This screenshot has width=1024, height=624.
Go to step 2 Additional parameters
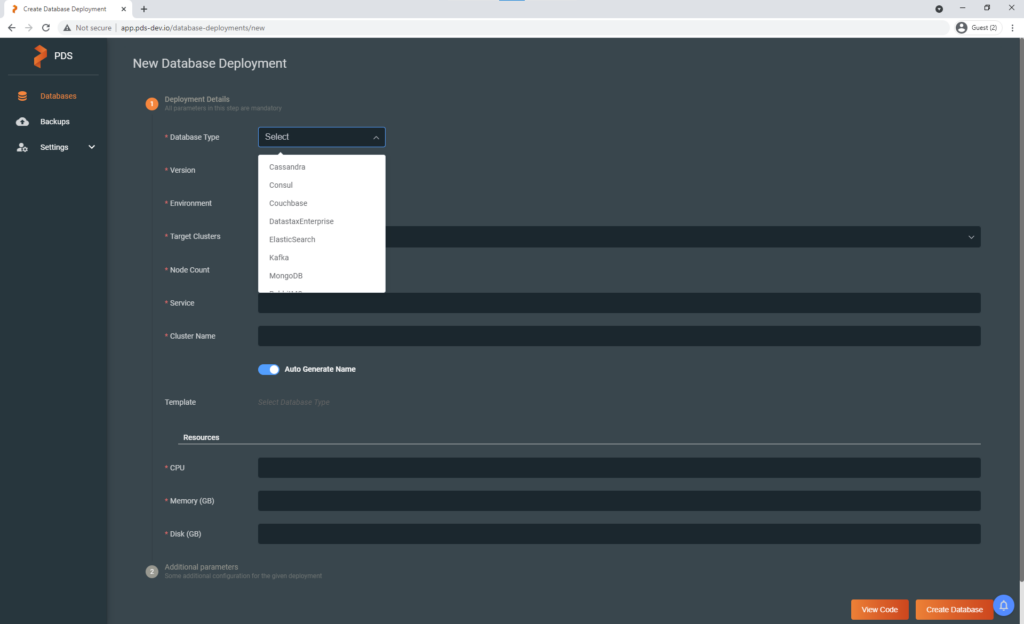(x=201, y=567)
